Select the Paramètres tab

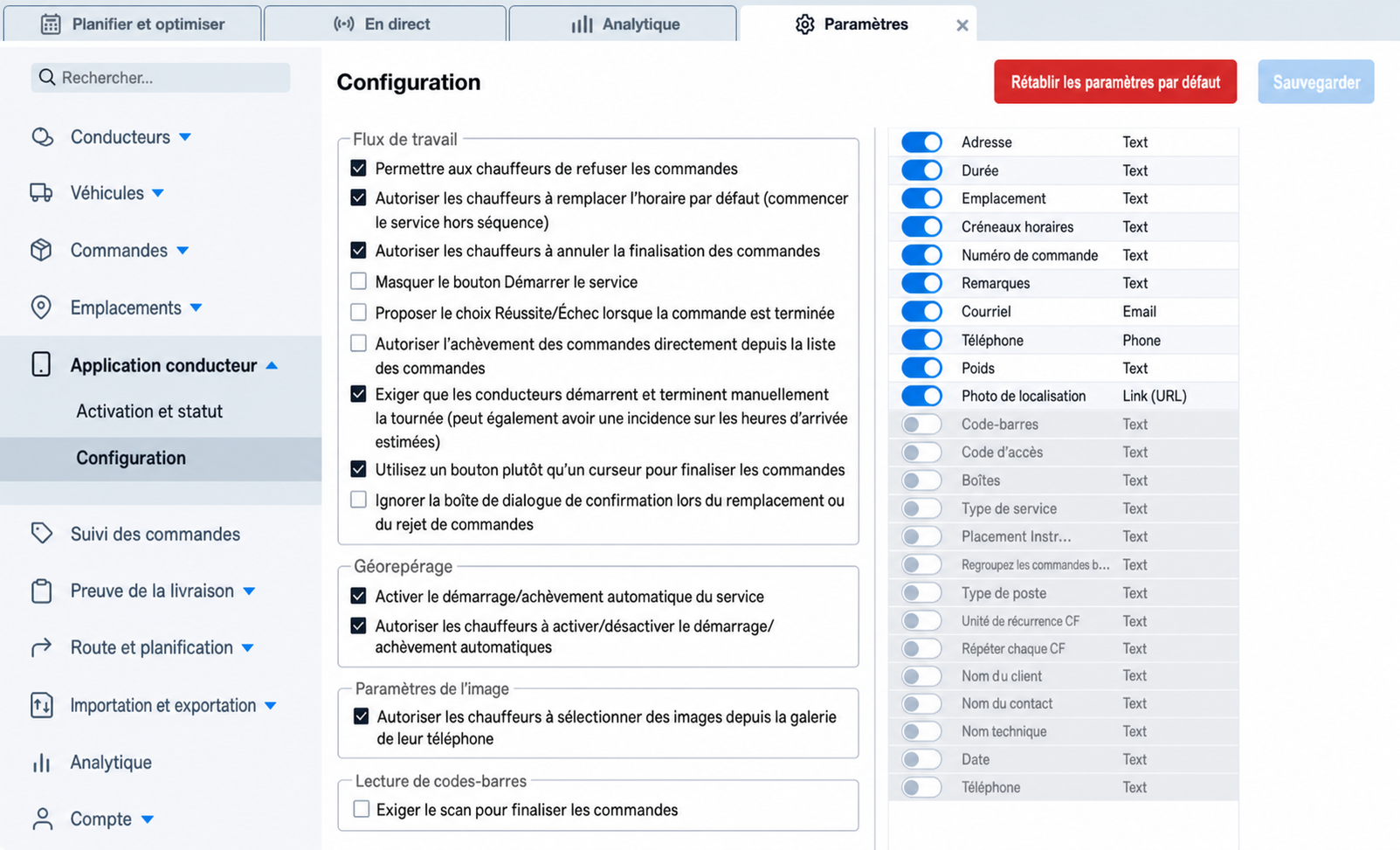(857, 24)
